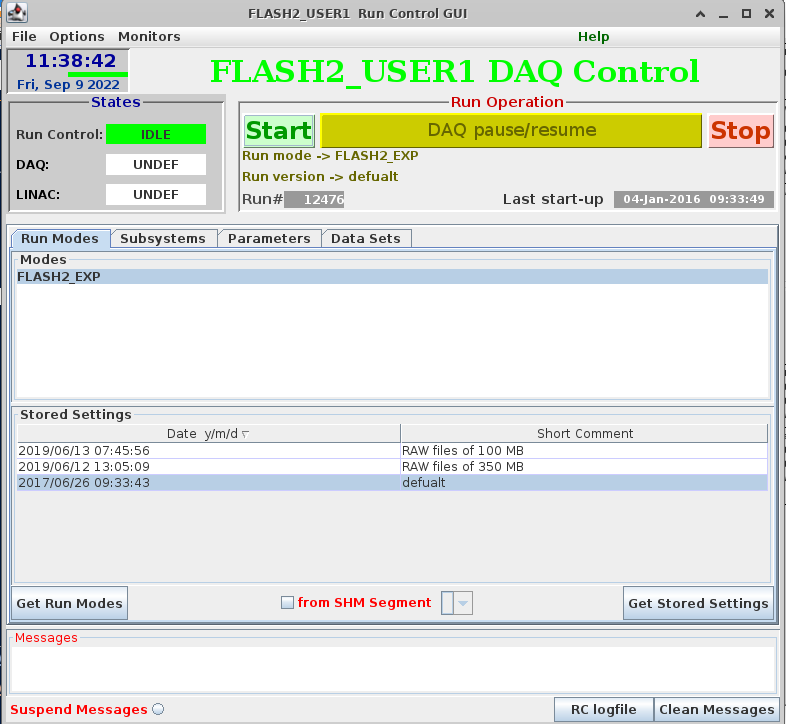Enable the from SHM Segment checkbox
Viewport: 786px width, 724px height.
288,603
